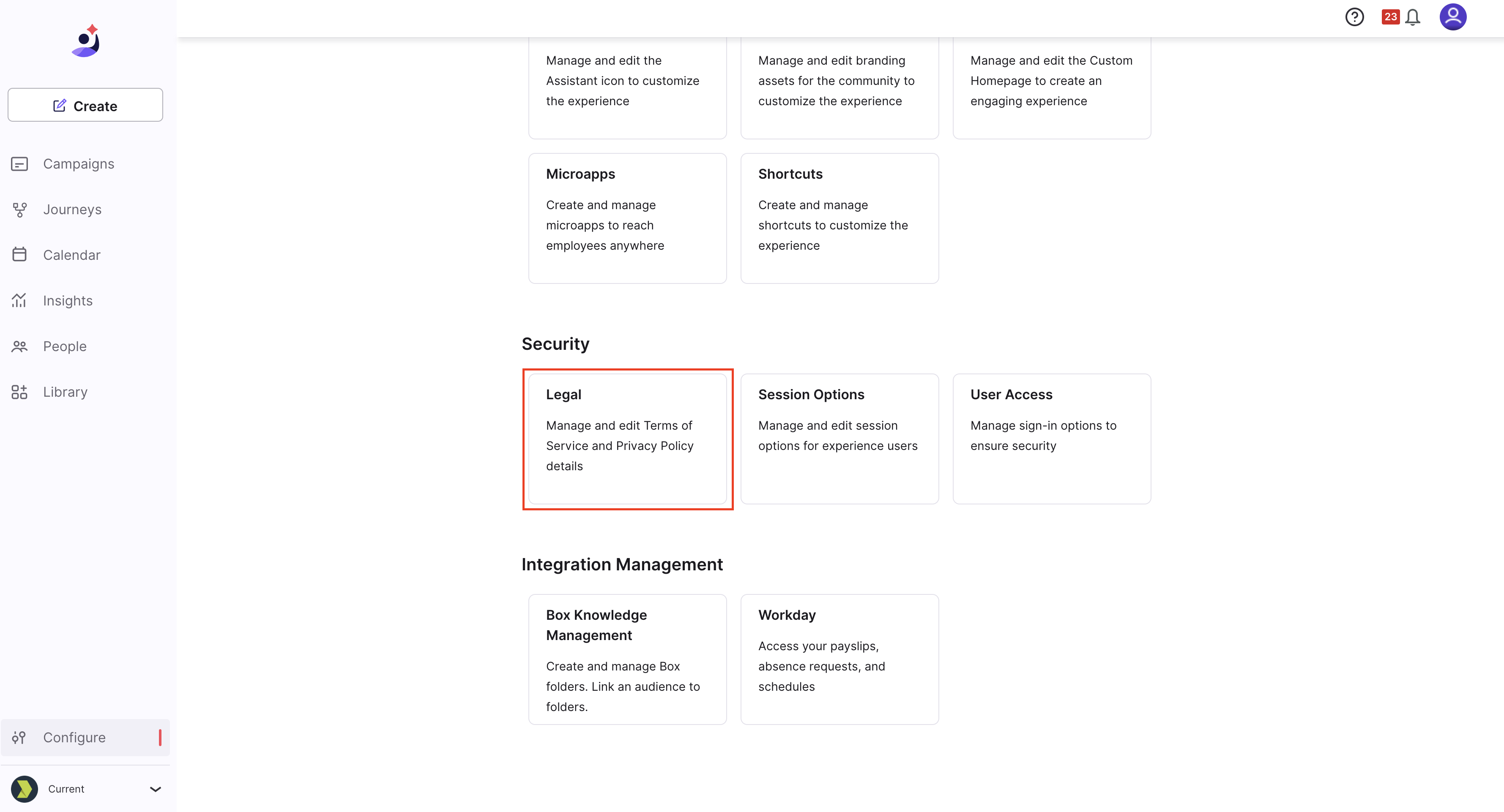Open the Workday integration card
This screenshot has height=812, width=1504.
pyautogui.click(x=840, y=659)
